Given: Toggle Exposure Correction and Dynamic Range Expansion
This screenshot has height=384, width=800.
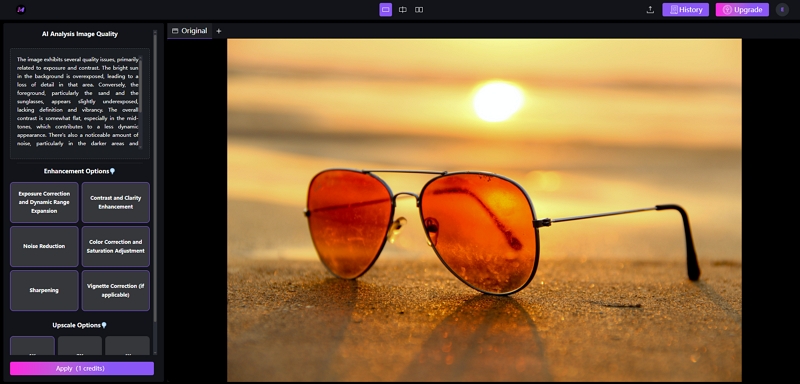Looking at the screenshot, I should point(44,202).
